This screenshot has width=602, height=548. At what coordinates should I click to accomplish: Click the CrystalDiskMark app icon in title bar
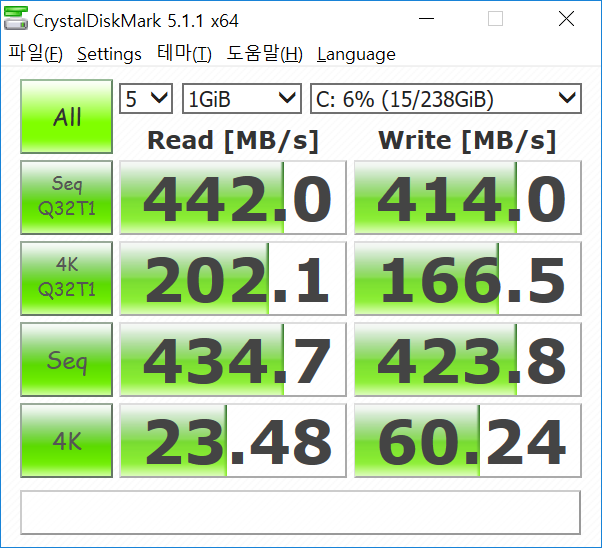pos(15,18)
